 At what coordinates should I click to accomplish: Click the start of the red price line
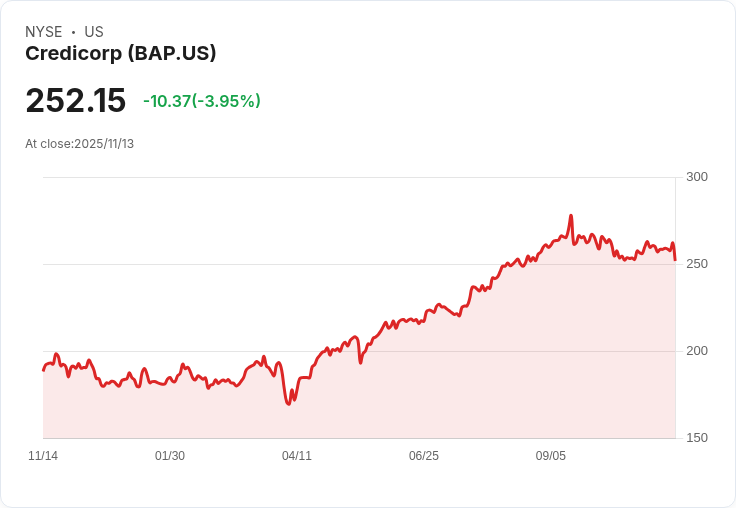coord(44,370)
